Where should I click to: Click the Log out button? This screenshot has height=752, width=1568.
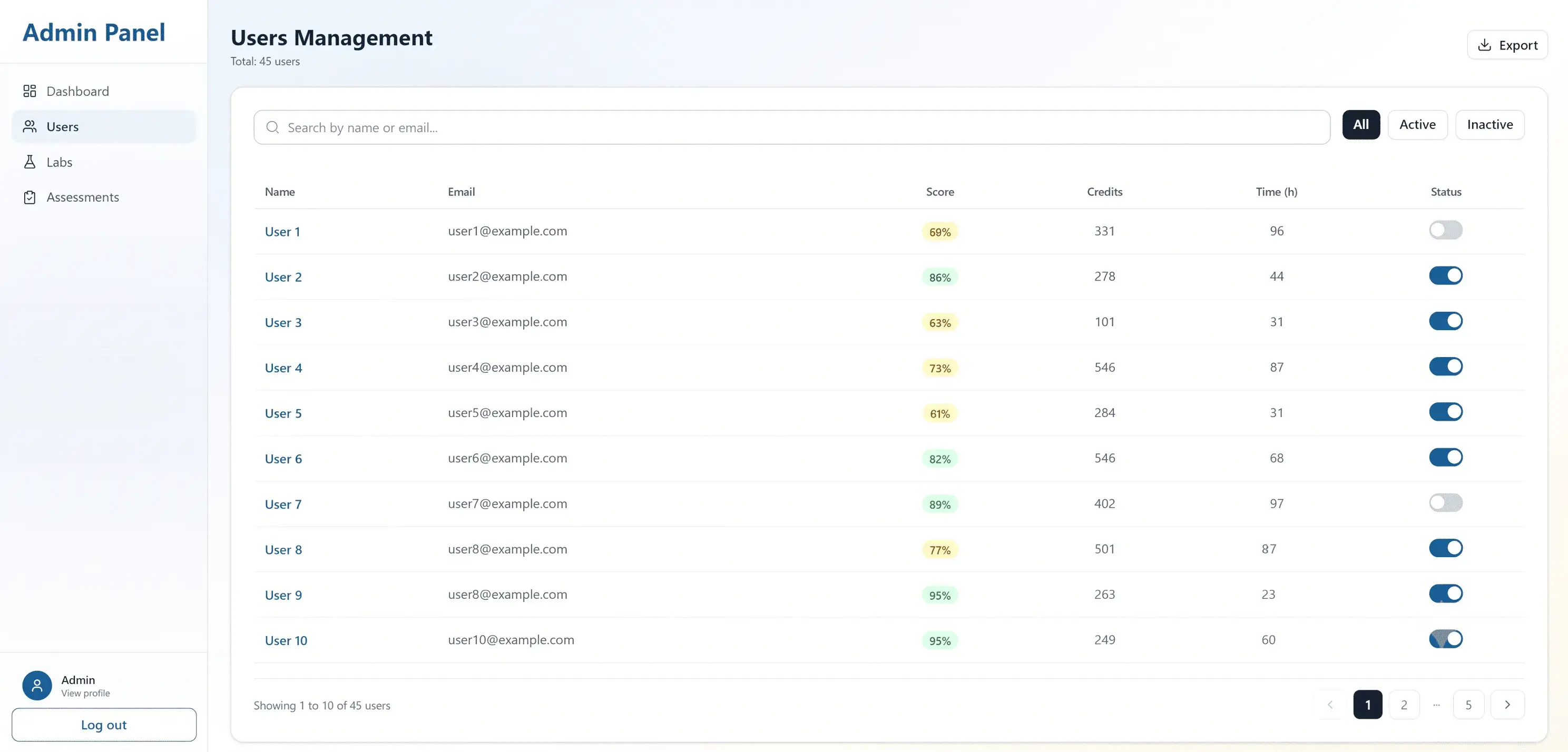pyautogui.click(x=104, y=725)
